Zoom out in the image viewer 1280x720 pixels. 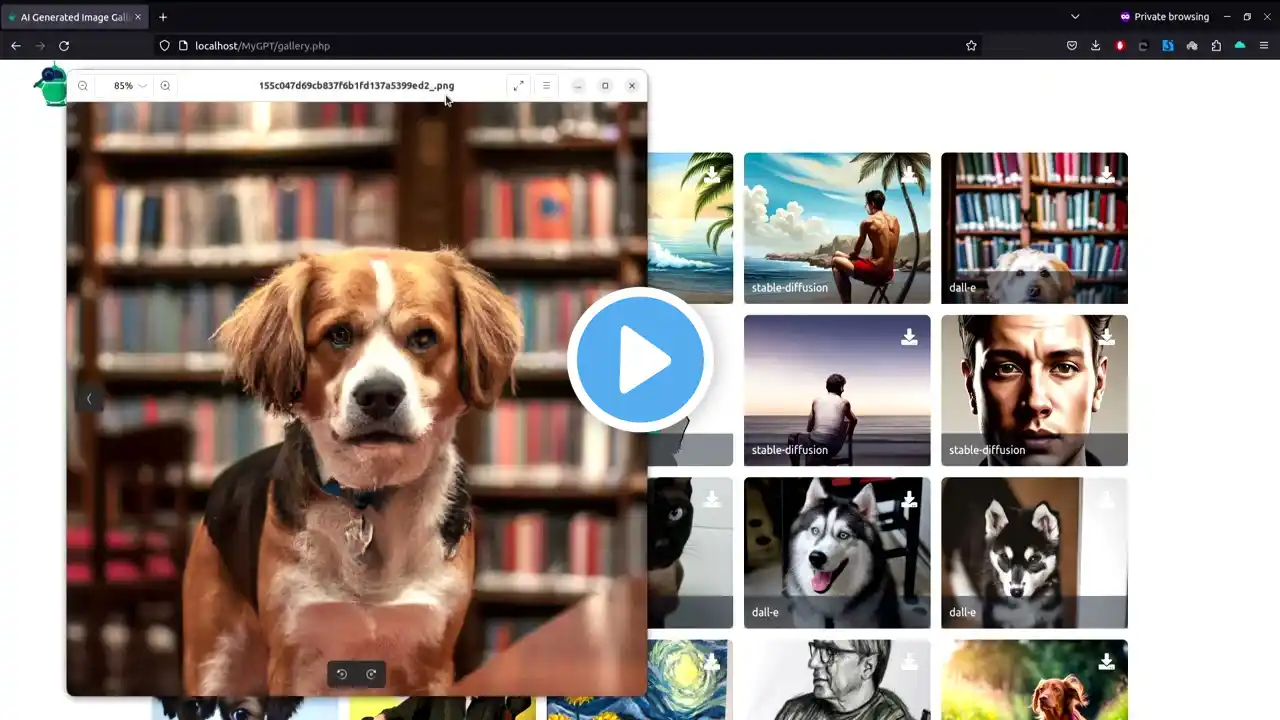[83, 86]
